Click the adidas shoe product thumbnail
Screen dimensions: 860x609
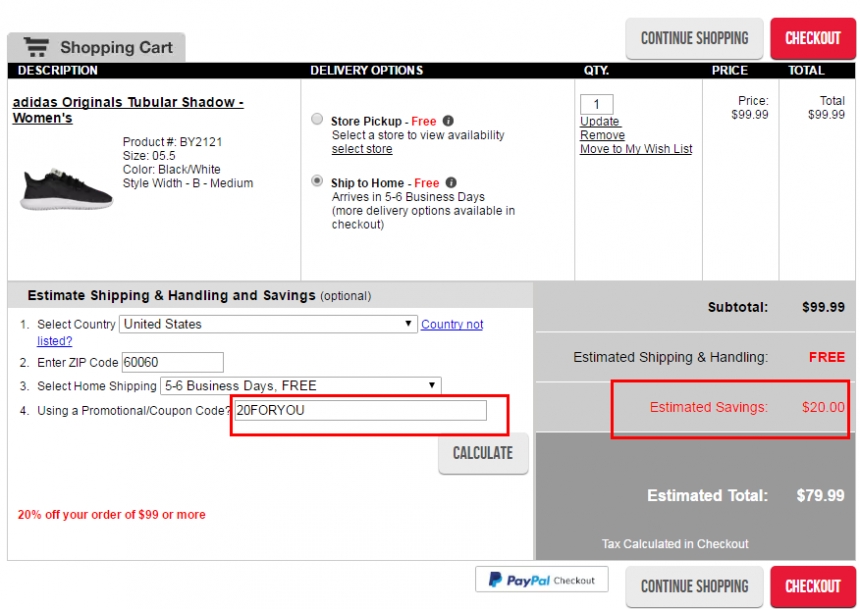[66, 189]
